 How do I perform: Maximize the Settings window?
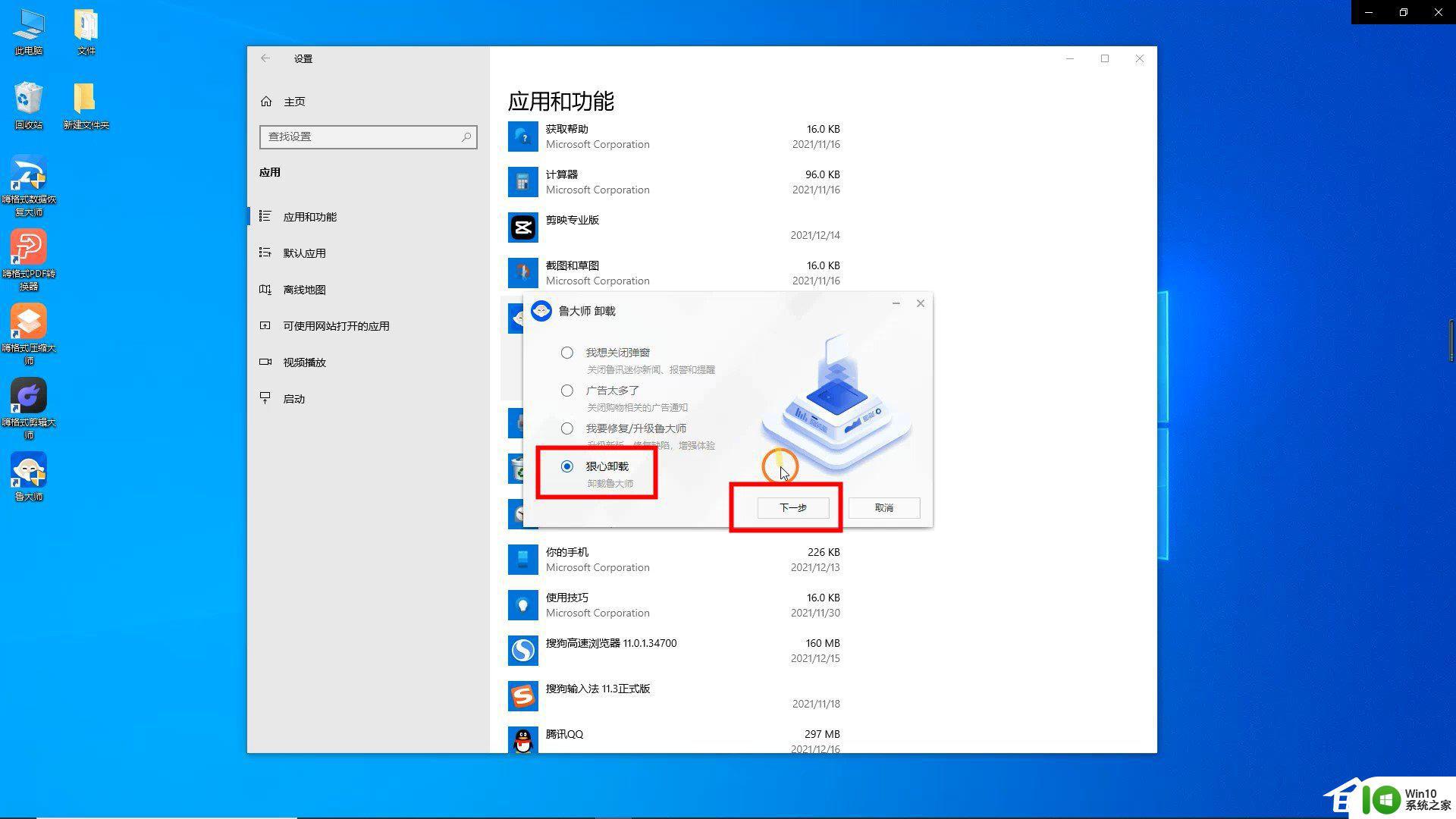coord(1105,58)
